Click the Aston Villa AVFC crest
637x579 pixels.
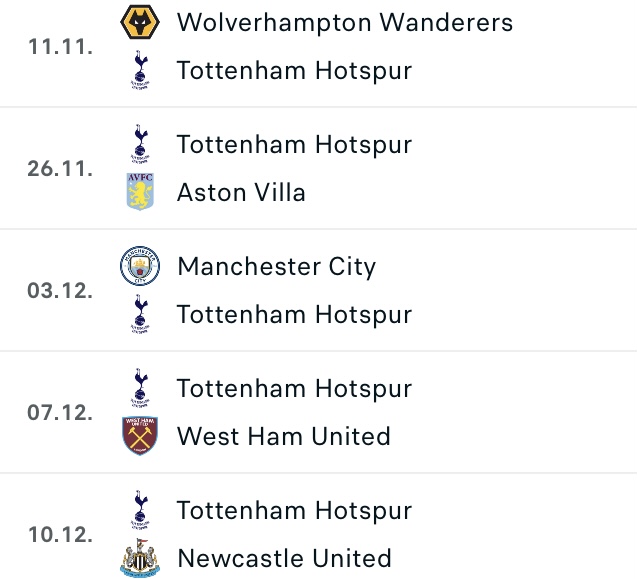click(x=140, y=192)
